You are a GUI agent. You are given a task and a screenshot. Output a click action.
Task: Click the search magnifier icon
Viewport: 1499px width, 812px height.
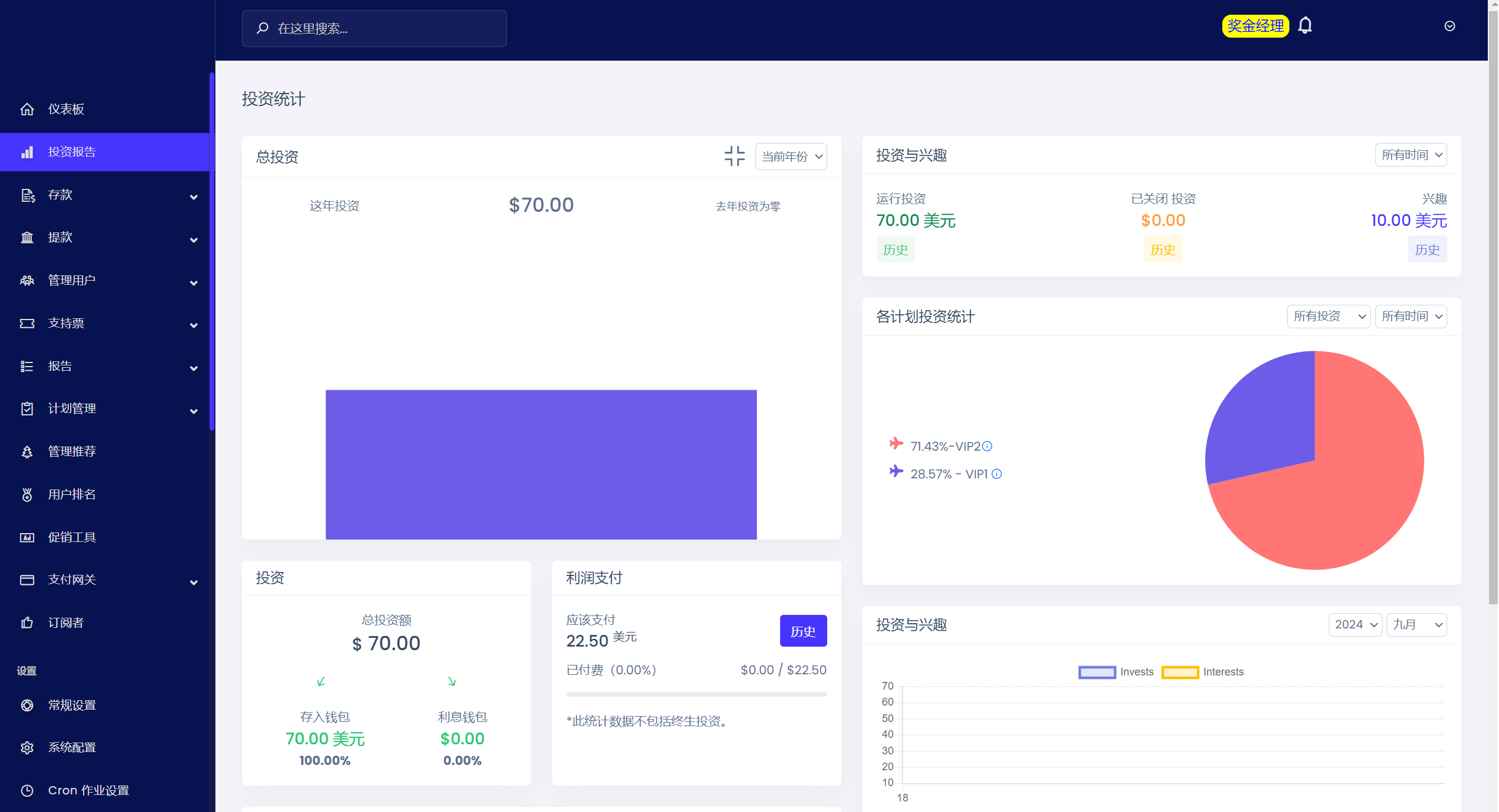pos(263,28)
